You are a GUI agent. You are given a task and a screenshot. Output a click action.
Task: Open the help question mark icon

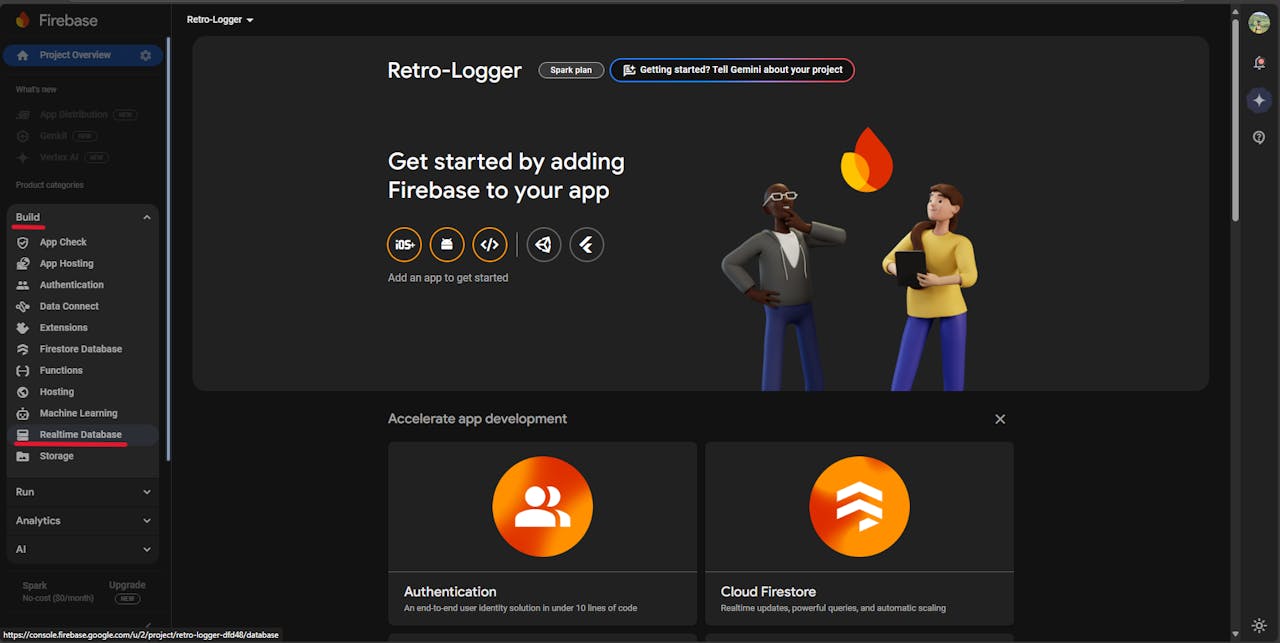pos(1259,137)
